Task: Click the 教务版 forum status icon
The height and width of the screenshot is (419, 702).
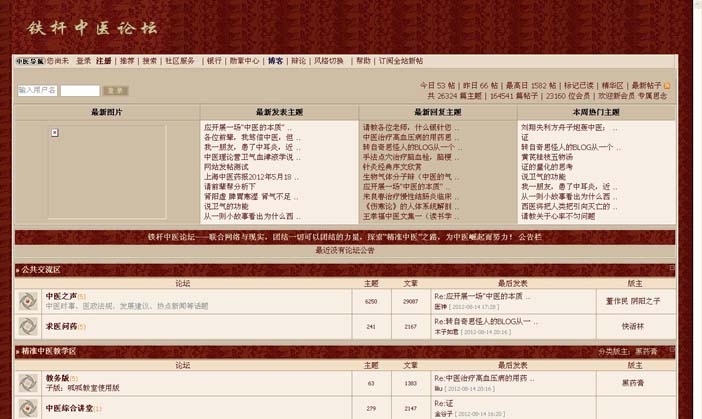Action: click(28, 383)
